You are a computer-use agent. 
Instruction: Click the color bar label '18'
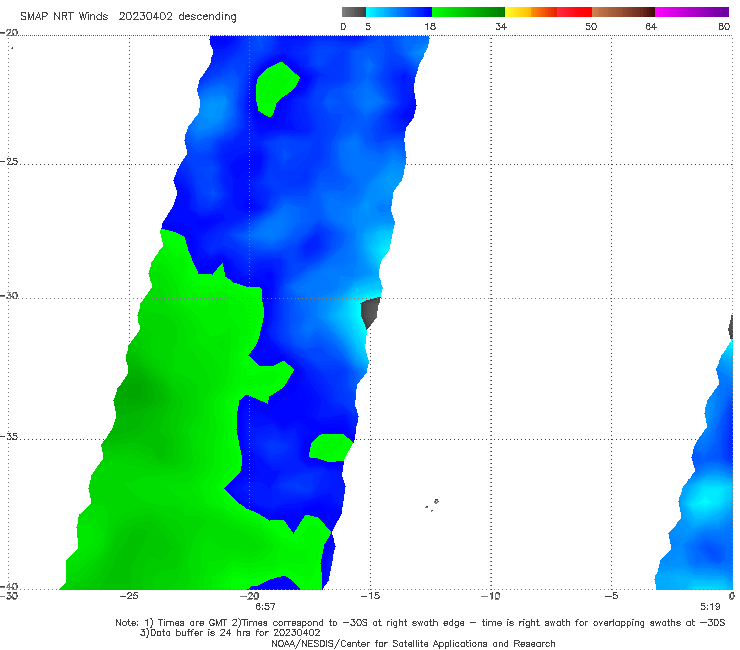(x=430, y=27)
